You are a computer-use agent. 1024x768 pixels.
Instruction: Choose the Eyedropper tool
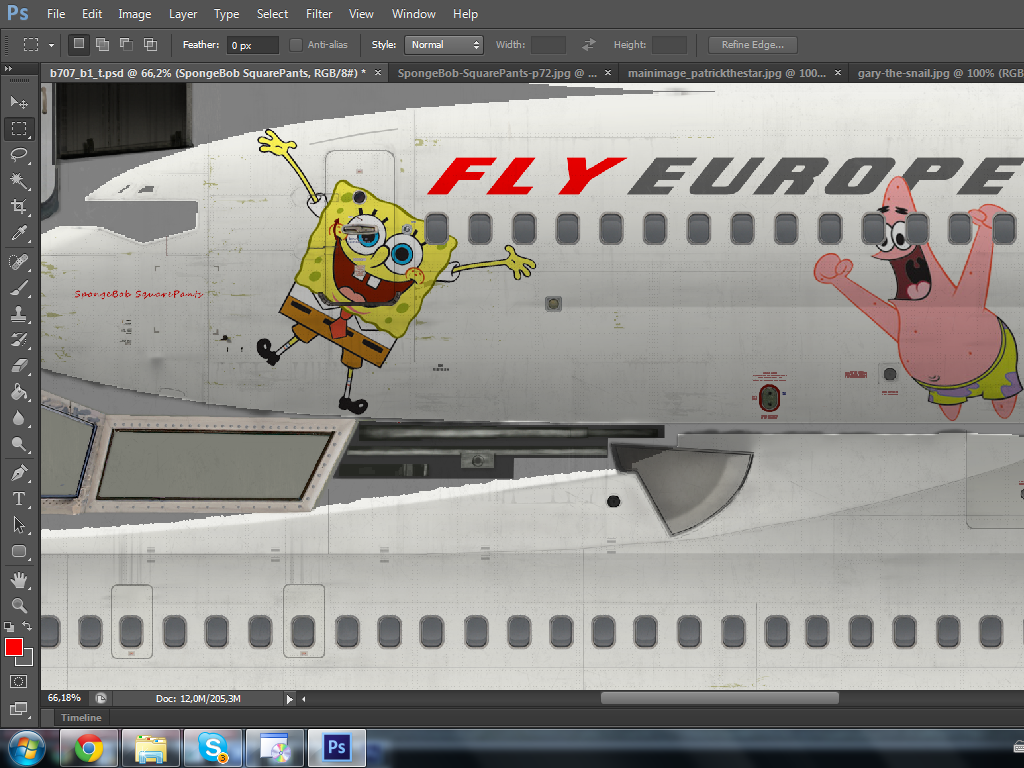pyautogui.click(x=18, y=233)
